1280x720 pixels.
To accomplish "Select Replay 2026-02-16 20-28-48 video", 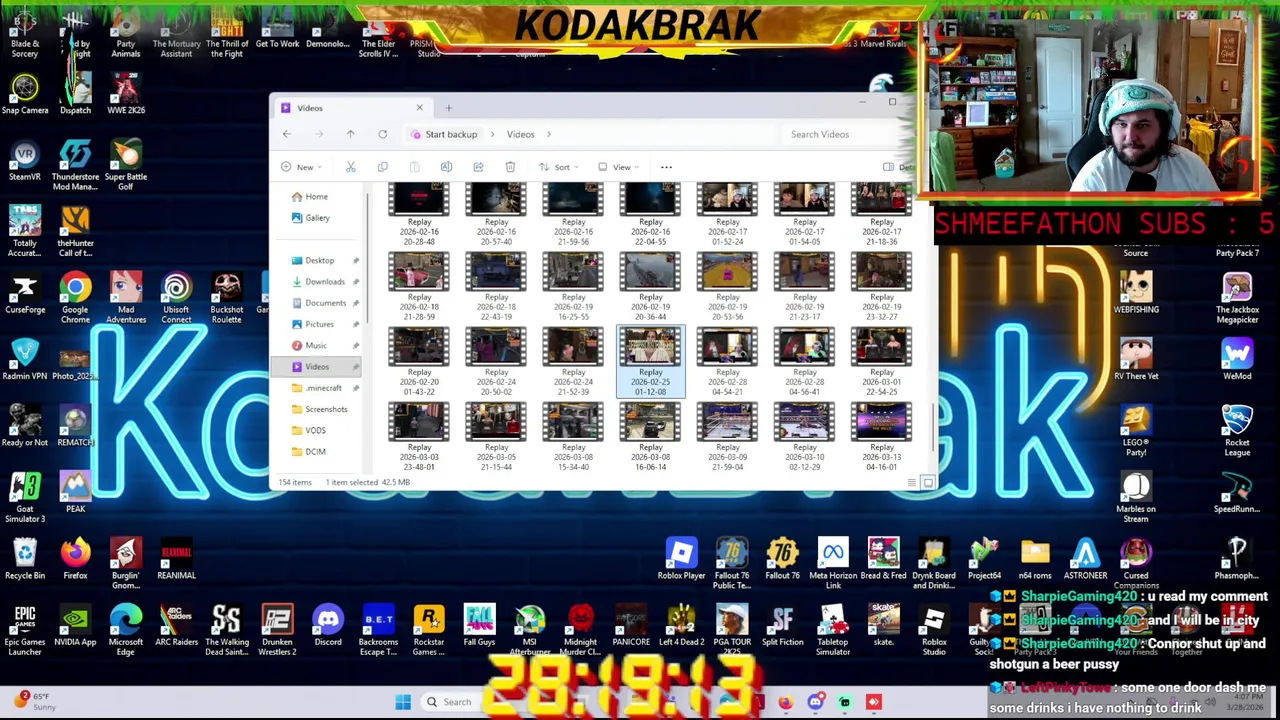I will [419, 214].
